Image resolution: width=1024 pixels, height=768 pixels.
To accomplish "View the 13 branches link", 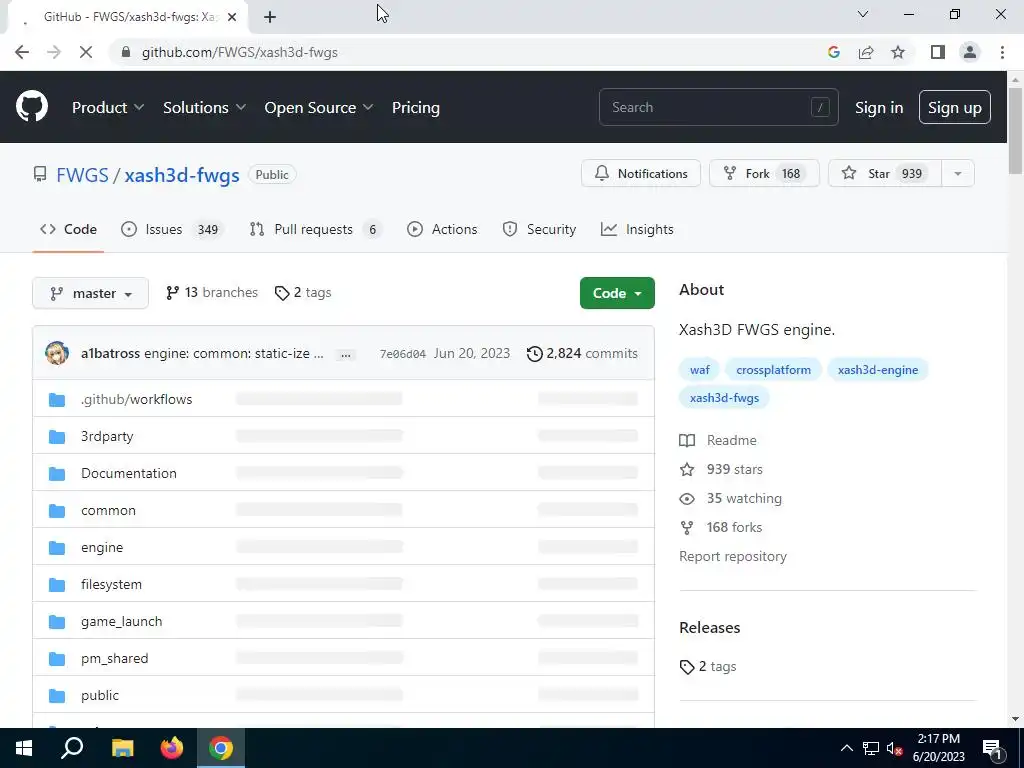I will tap(212, 293).
